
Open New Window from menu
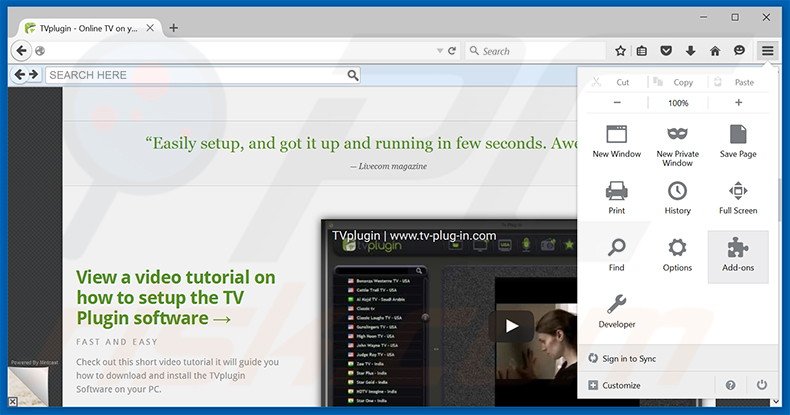(617, 142)
